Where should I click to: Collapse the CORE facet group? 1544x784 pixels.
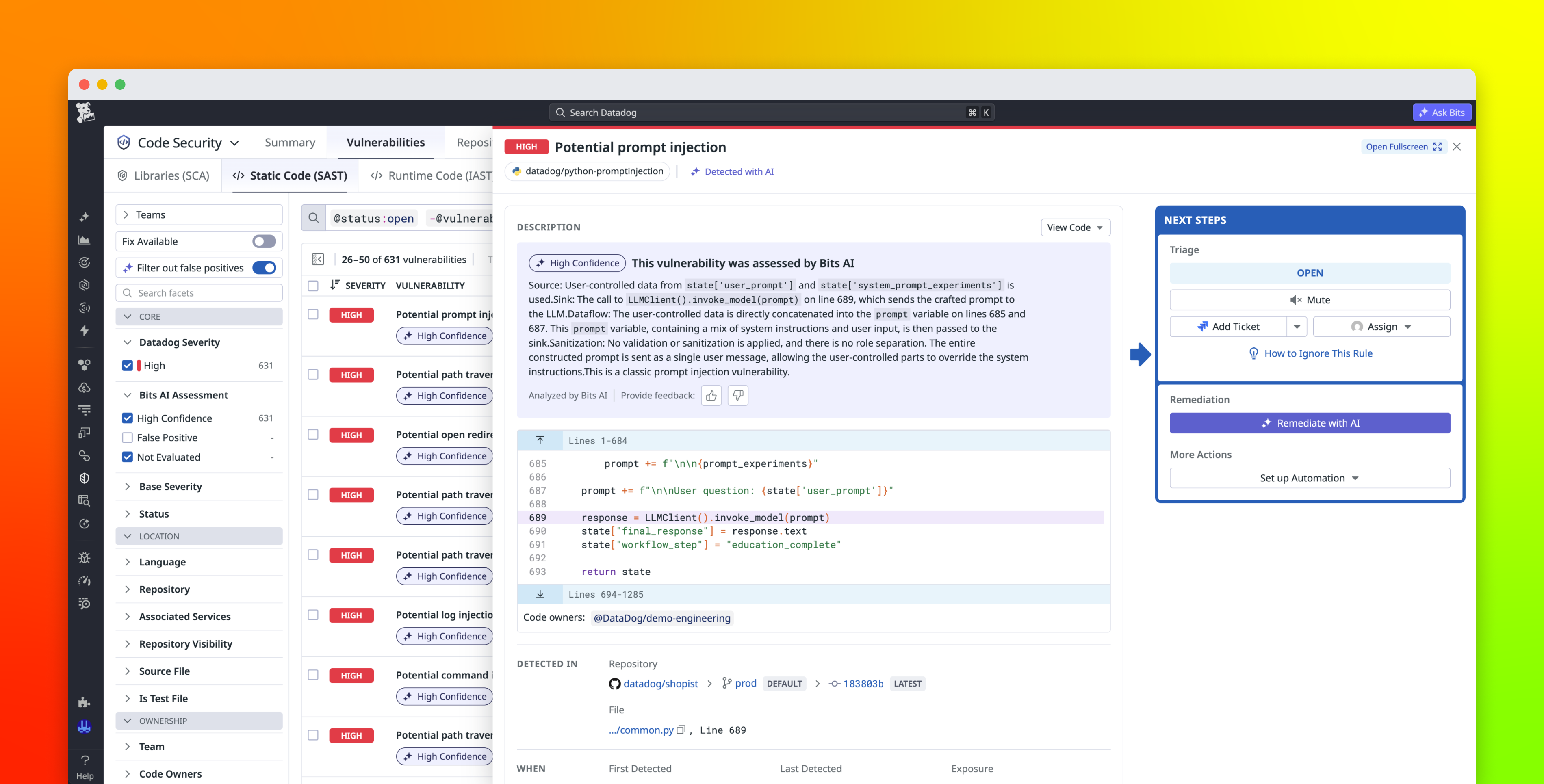point(199,316)
